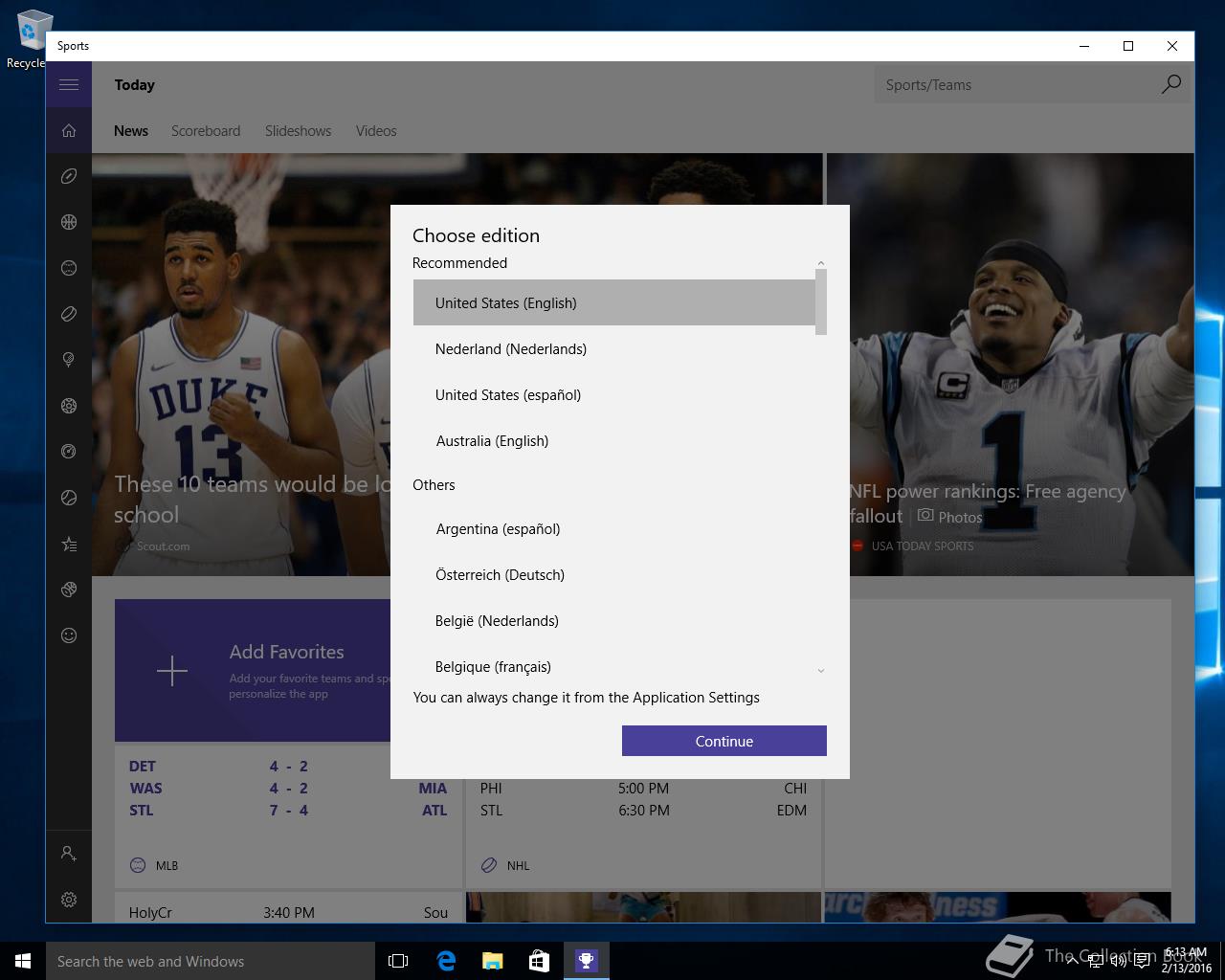Viewport: 1225px width, 980px height.
Task: Select België (Nederlands) edition
Action: click(614, 620)
